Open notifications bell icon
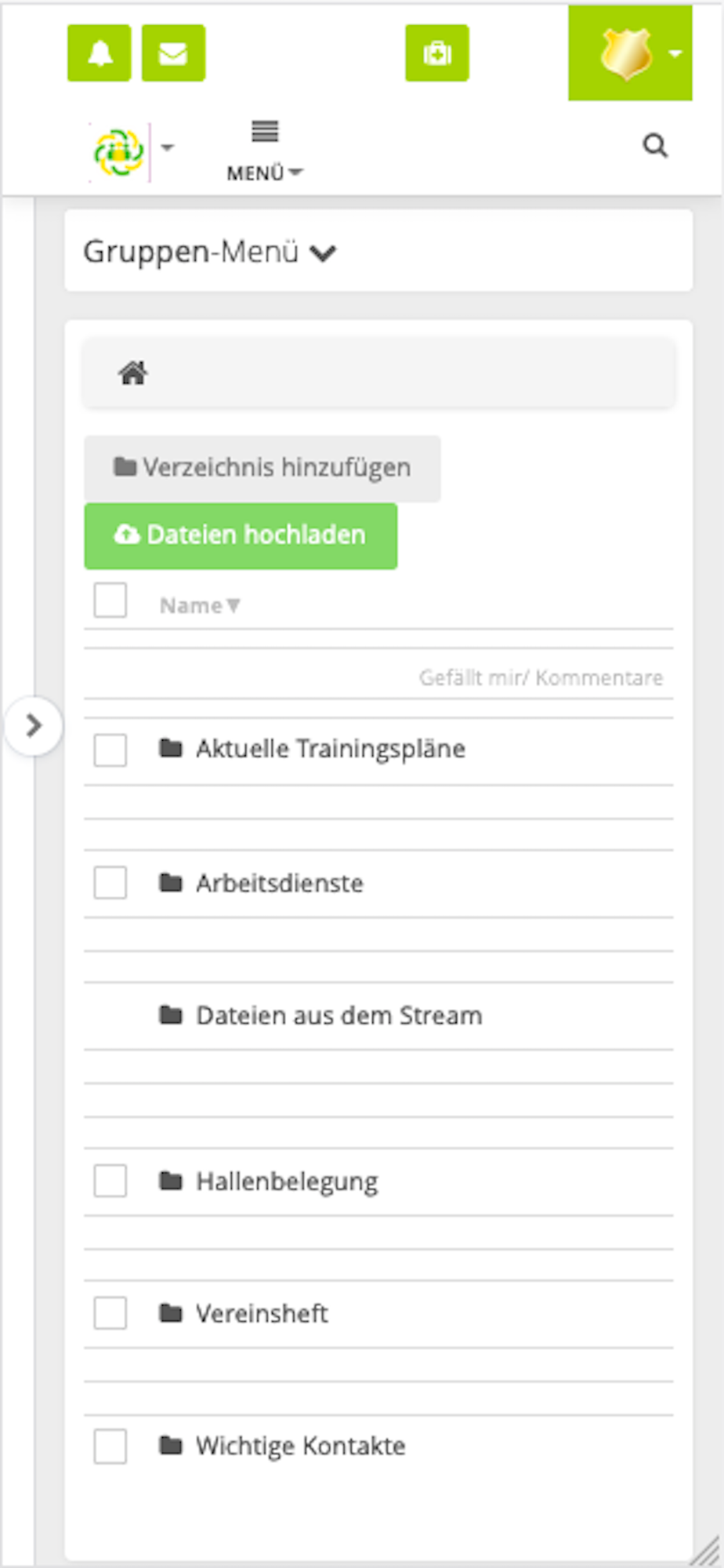724x1568 pixels. pyautogui.click(x=99, y=53)
